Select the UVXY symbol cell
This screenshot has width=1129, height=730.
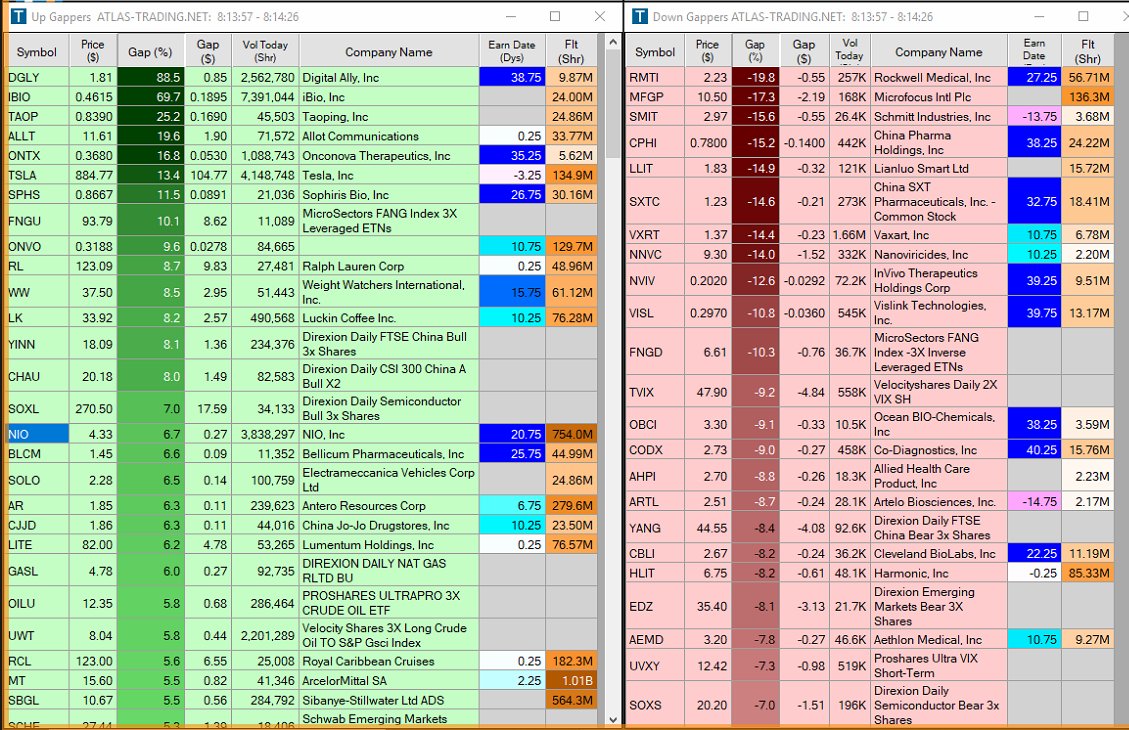point(655,666)
